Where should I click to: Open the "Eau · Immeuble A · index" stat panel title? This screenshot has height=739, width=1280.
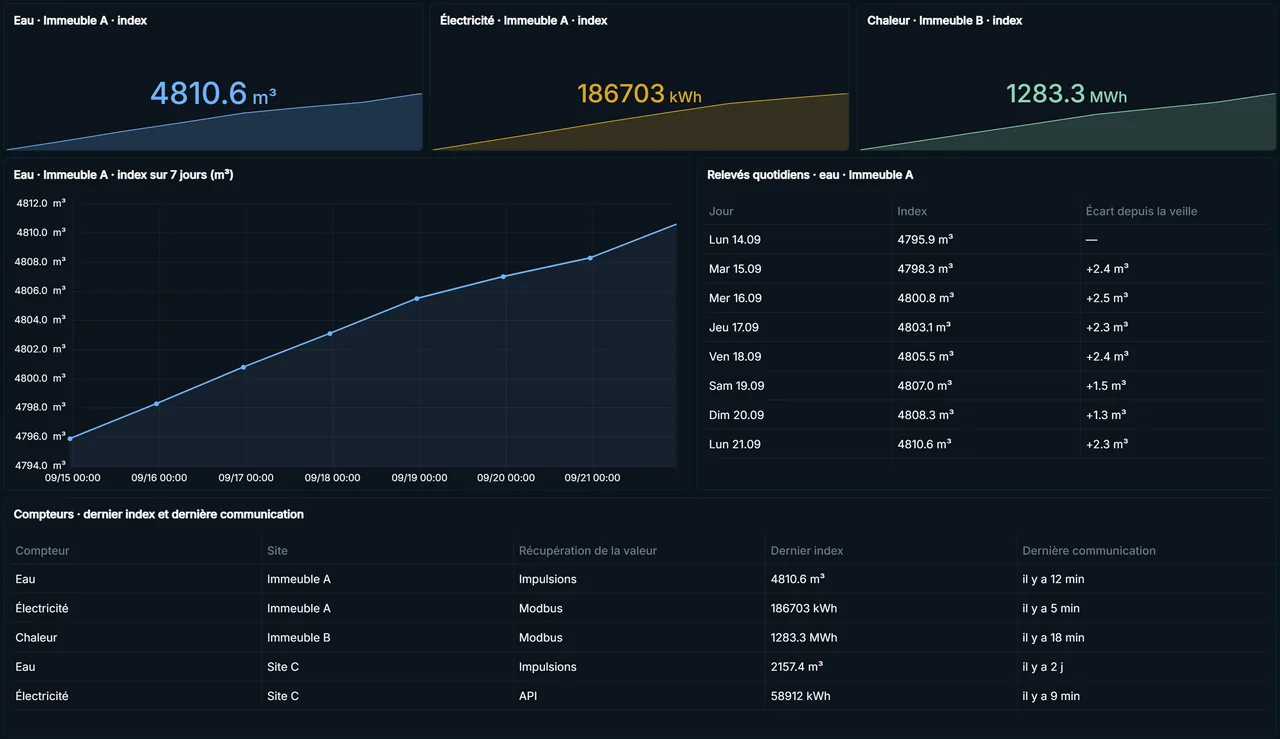[x=80, y=20]
